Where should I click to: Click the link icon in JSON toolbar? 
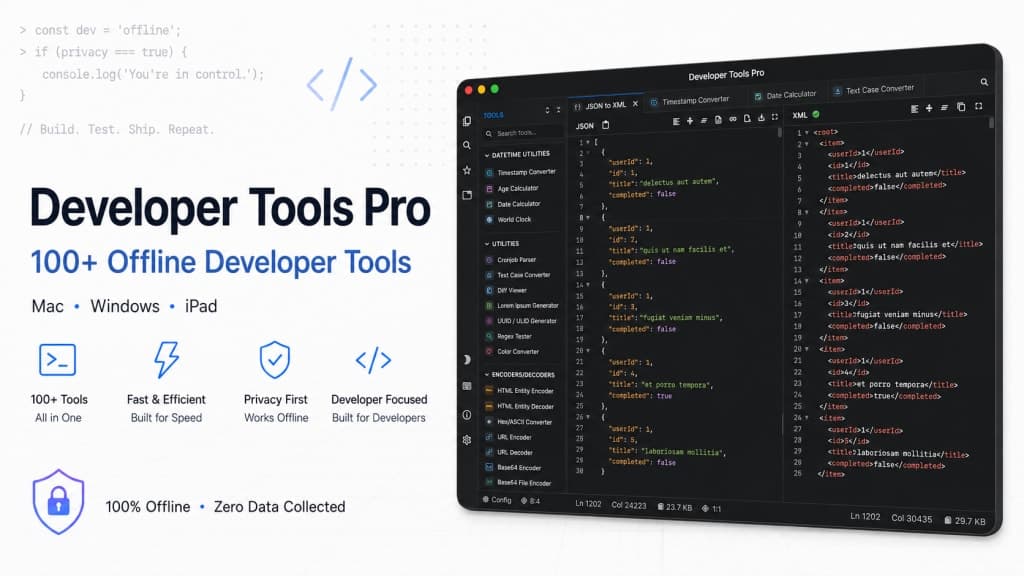pos(732,119)
